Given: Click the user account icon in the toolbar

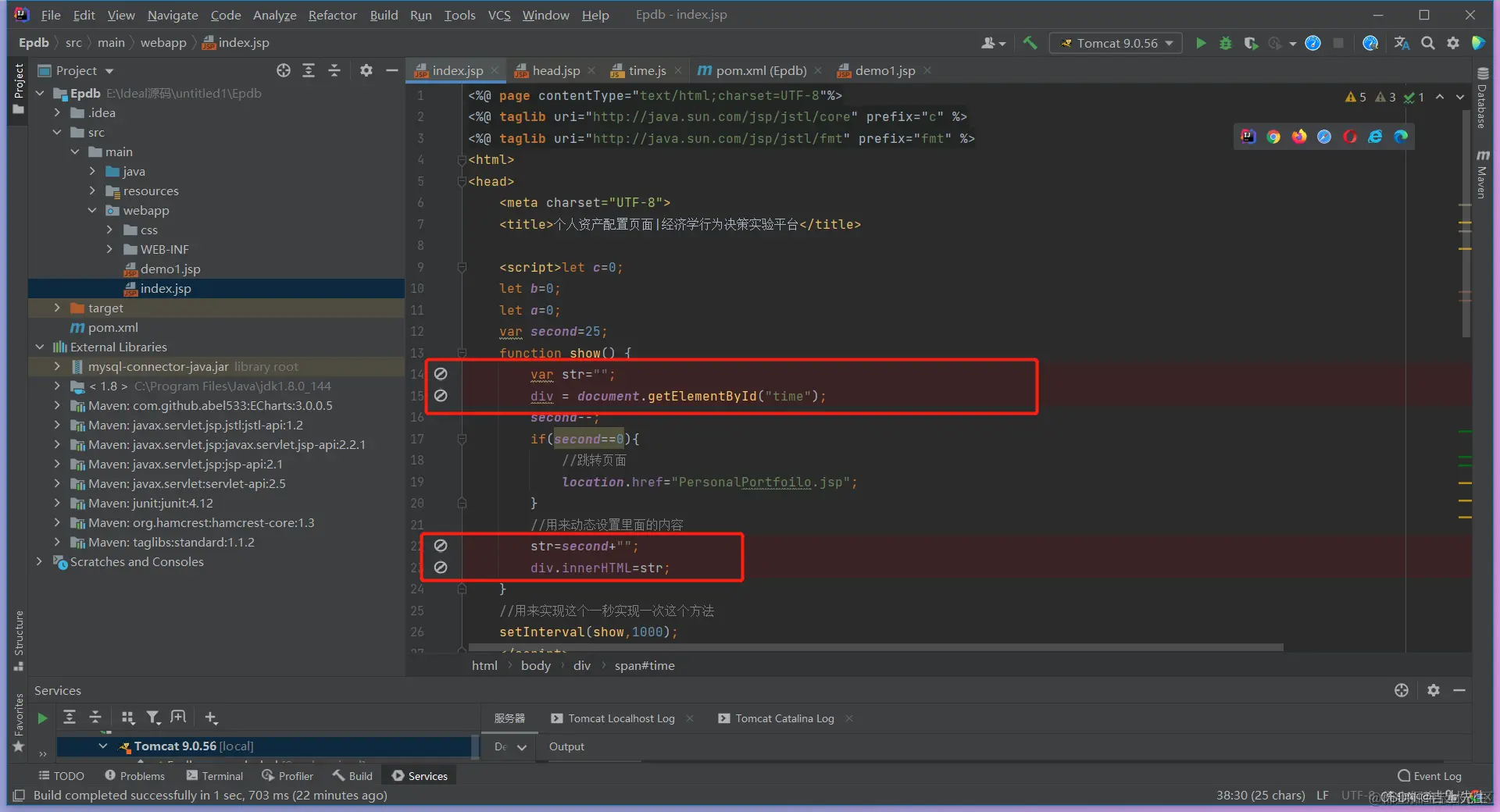Looking at the screenshot, I should coord(993,43).
